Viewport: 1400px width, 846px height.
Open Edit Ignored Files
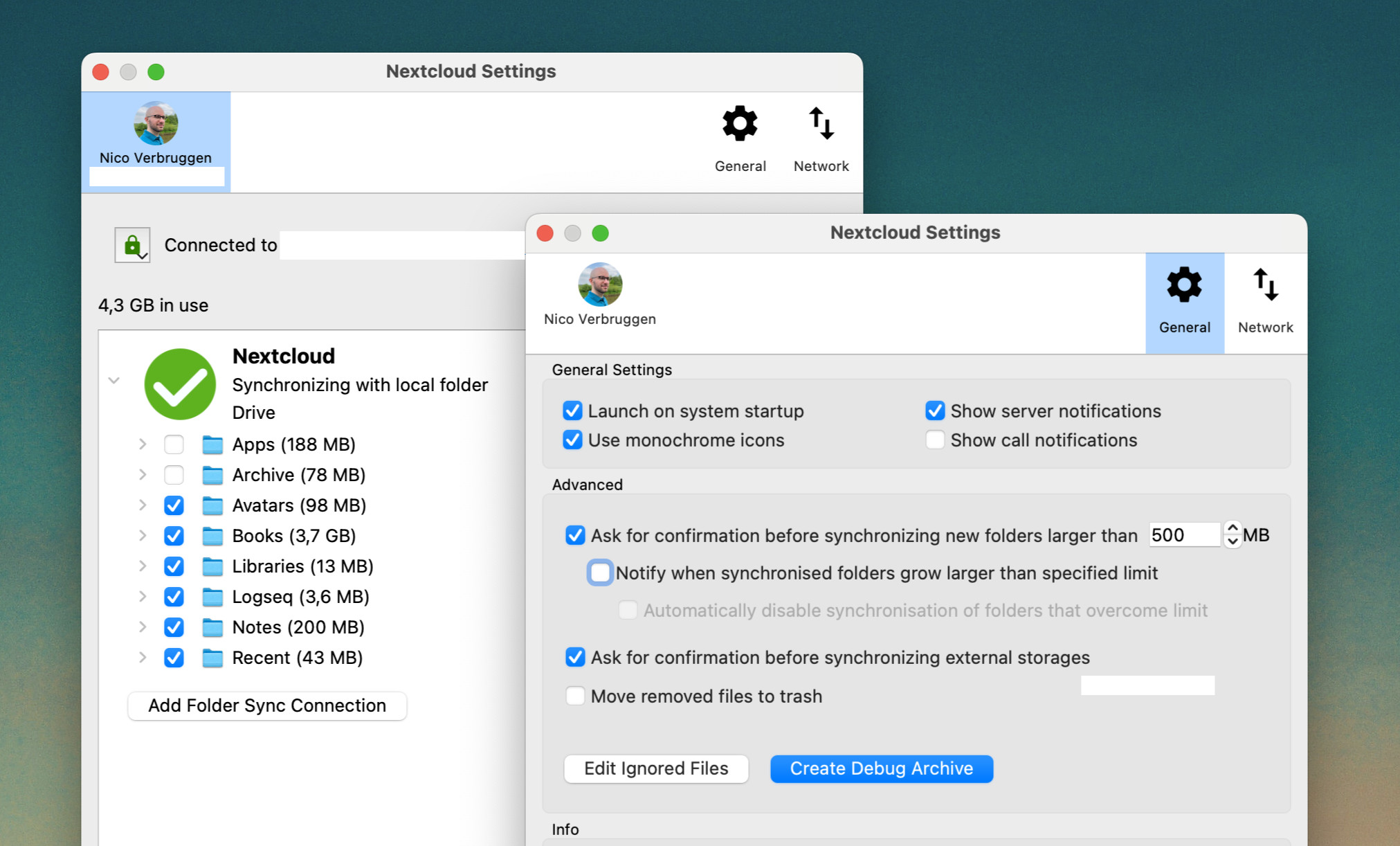(656, 768)
